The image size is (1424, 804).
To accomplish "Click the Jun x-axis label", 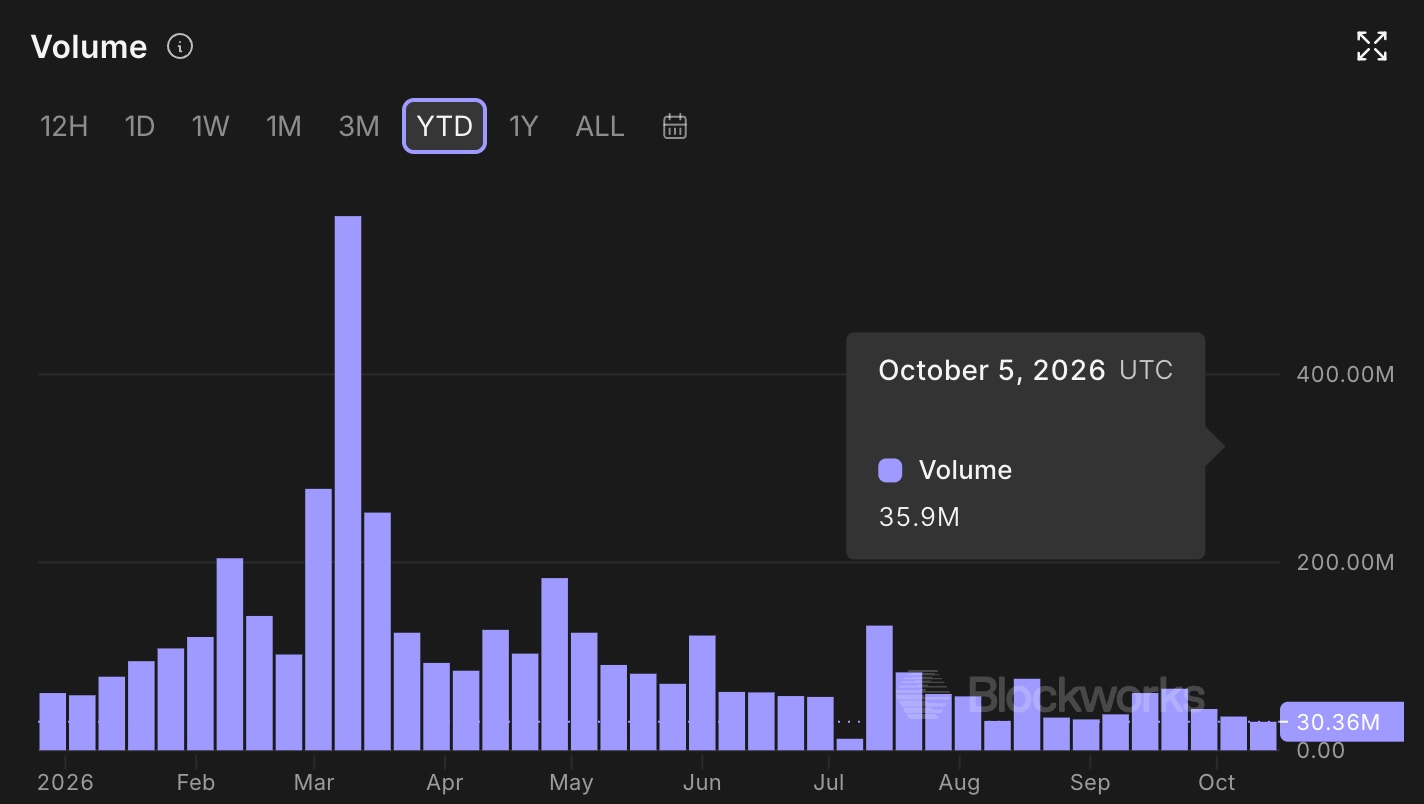I will coord(702,782).
